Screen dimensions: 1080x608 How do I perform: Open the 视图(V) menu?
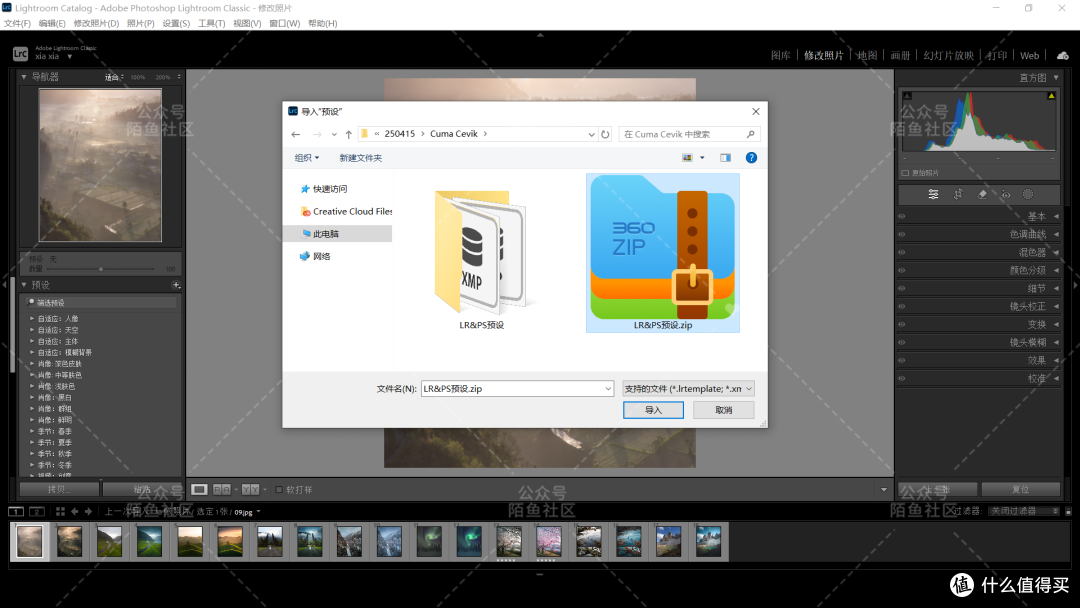pos(247,23)
